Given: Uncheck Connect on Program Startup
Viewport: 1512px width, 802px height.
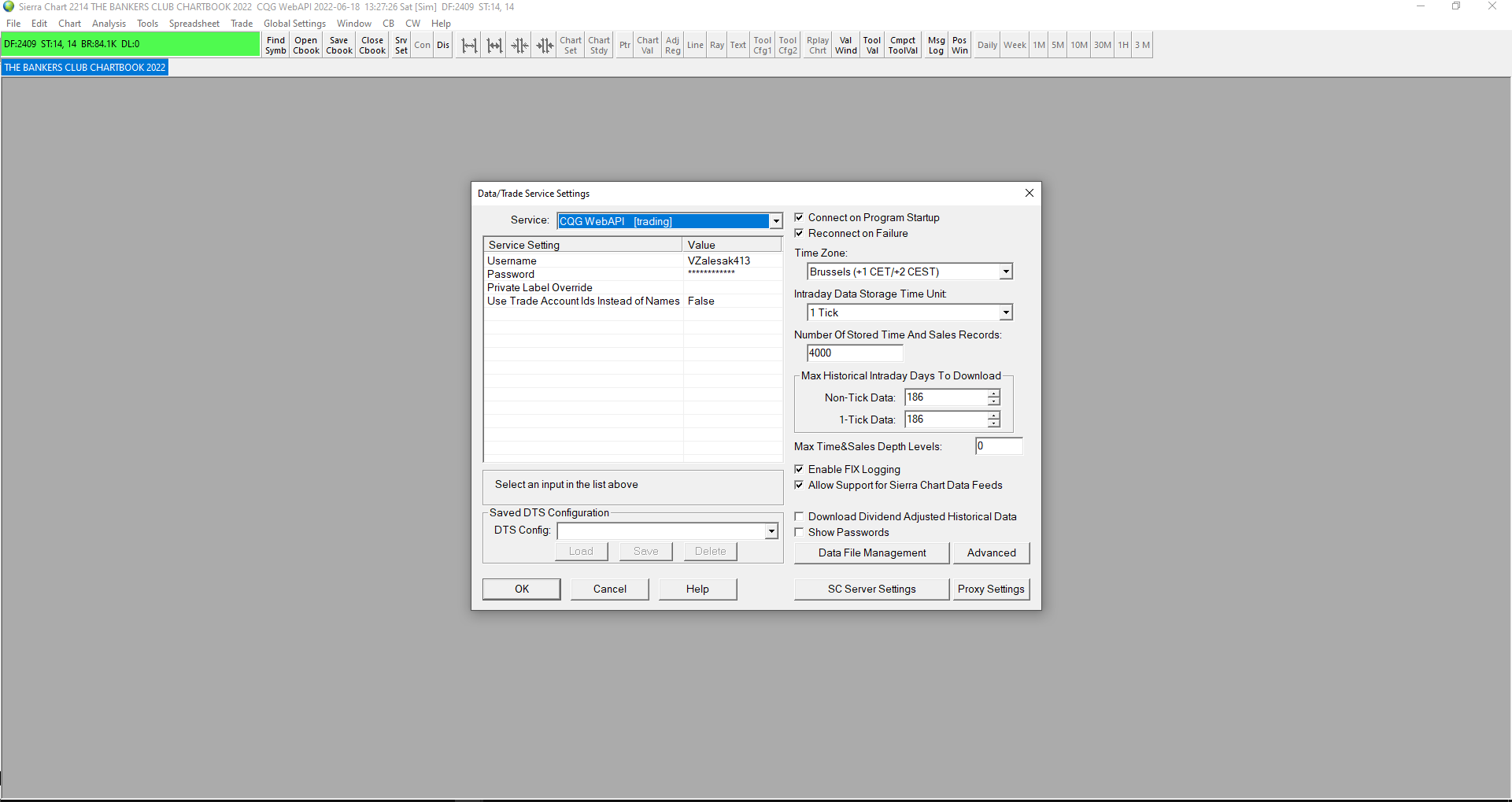Looking at the screenshot, I should point(799,218).
